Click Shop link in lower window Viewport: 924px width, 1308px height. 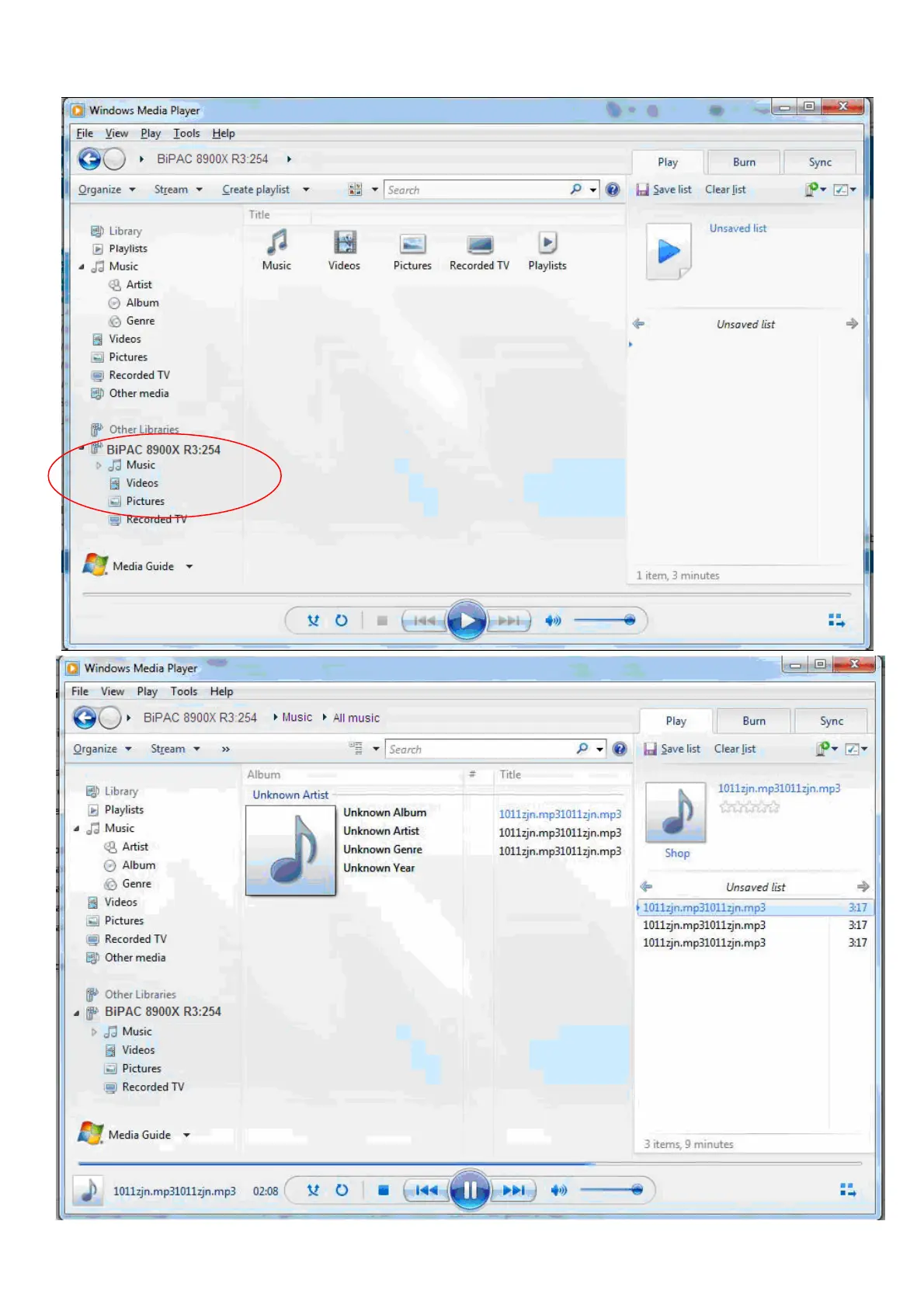677,853
